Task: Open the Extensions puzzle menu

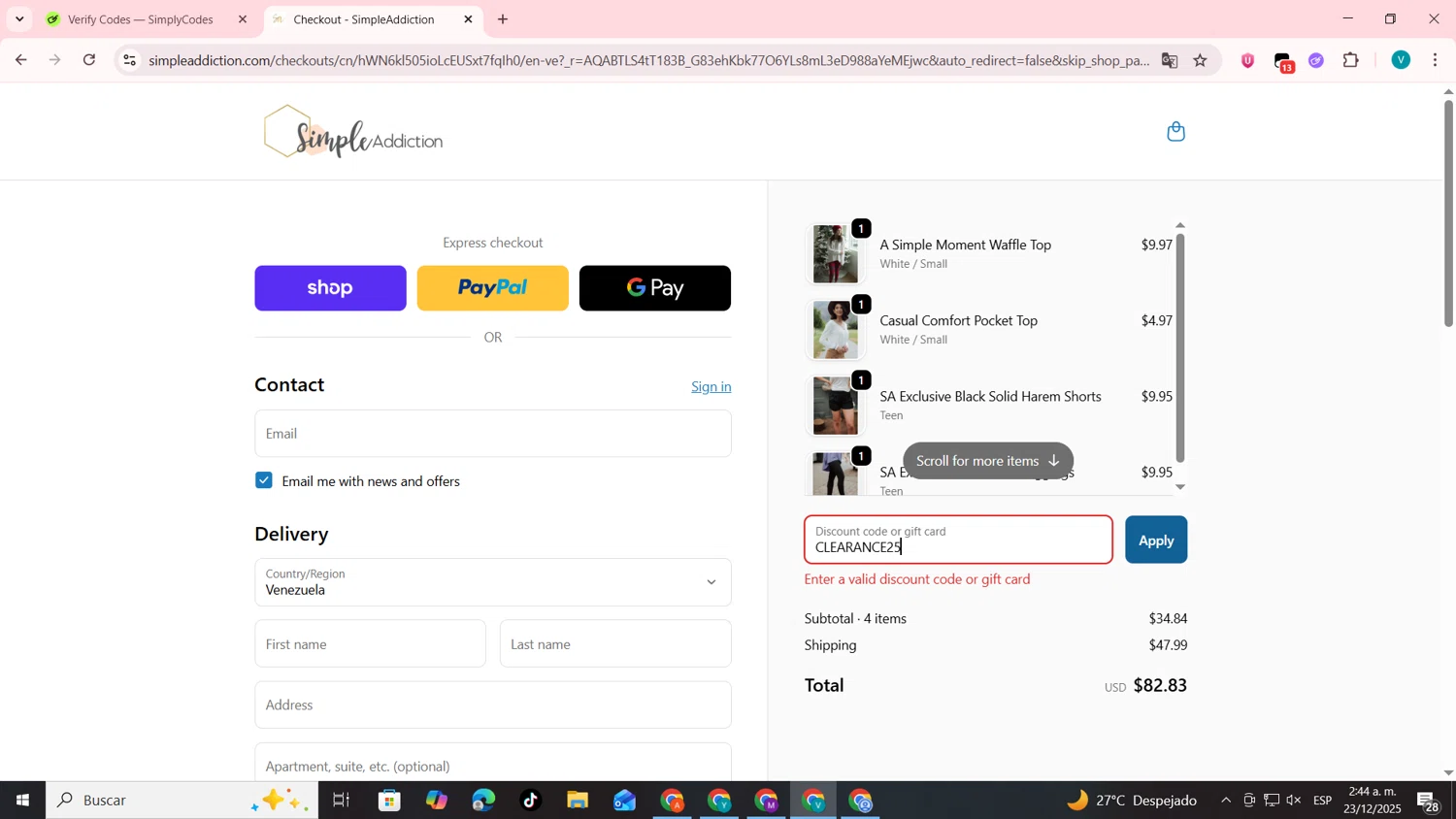Action: coord(1351,60)
